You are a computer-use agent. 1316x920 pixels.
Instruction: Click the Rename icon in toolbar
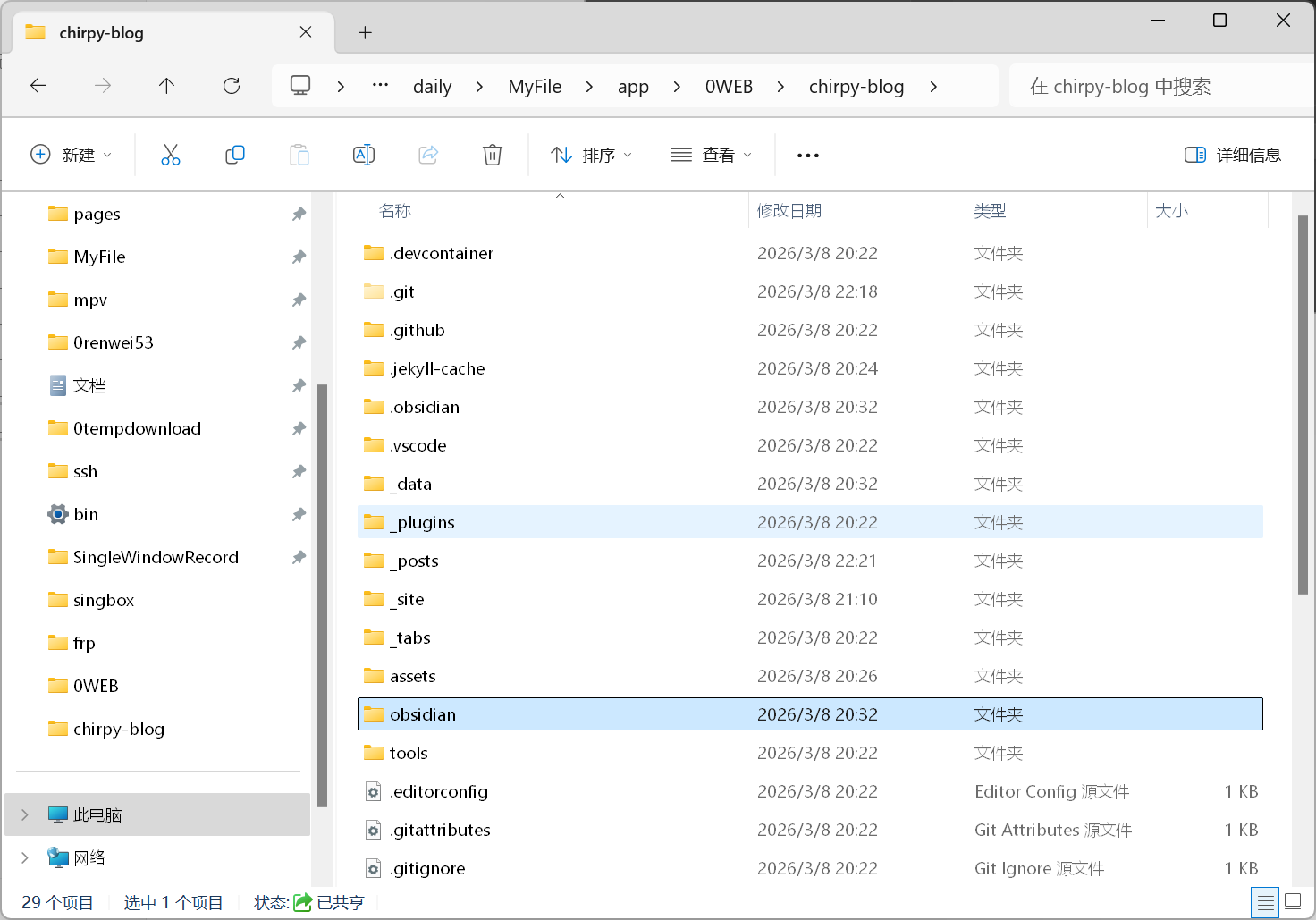pyautogui.click(x=364, y=155)
